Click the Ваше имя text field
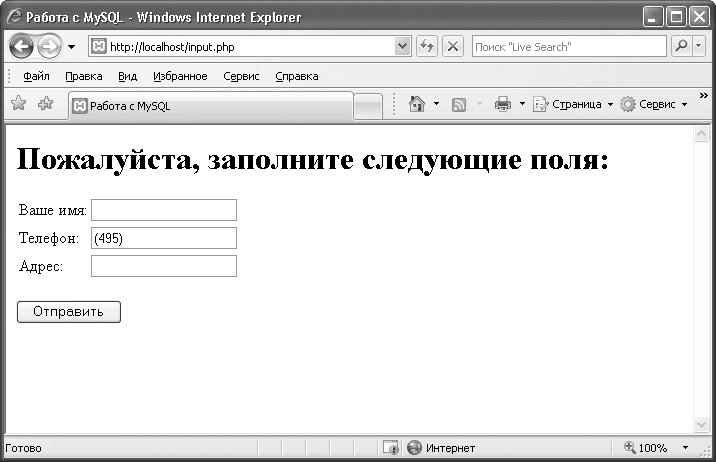 click(x=164, y=210)
